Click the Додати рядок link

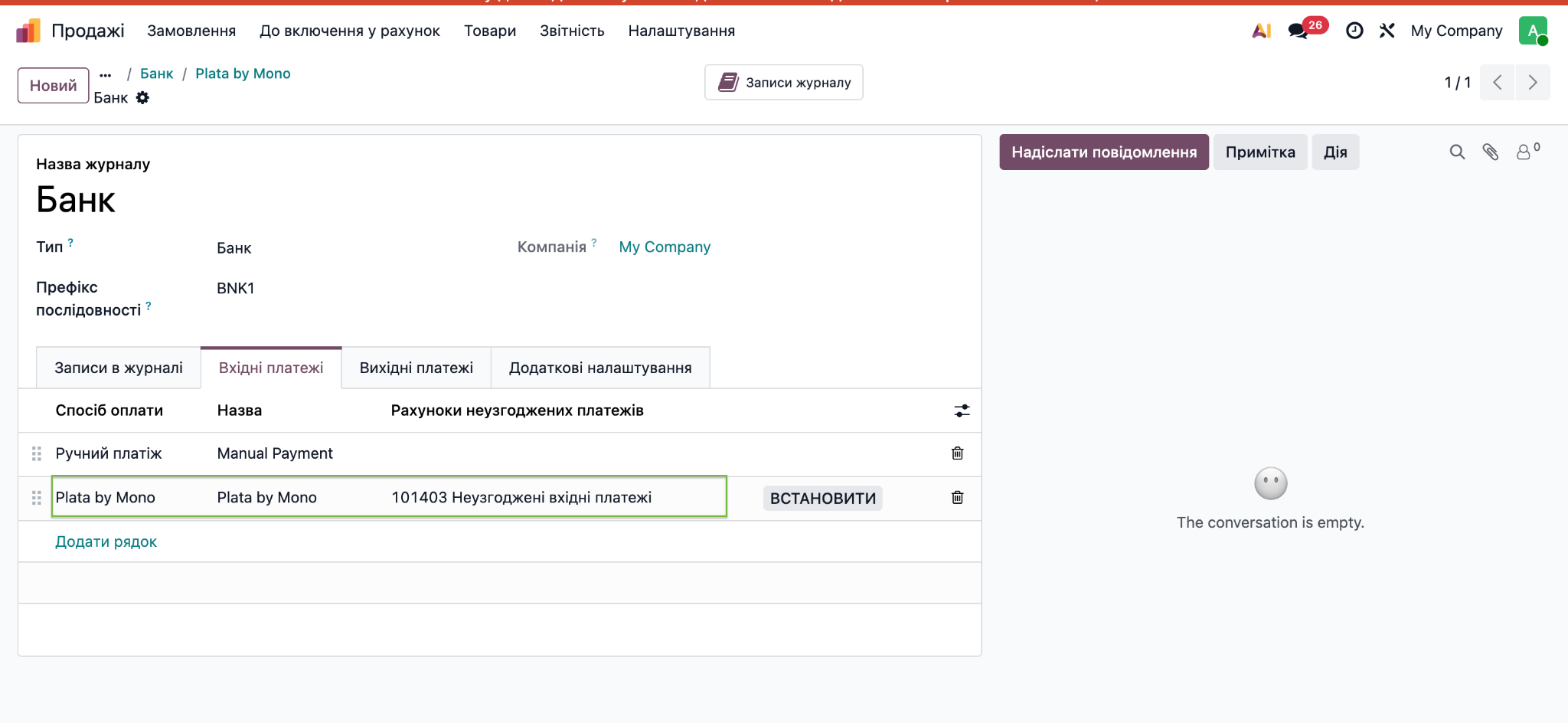[x=106, y=541]
